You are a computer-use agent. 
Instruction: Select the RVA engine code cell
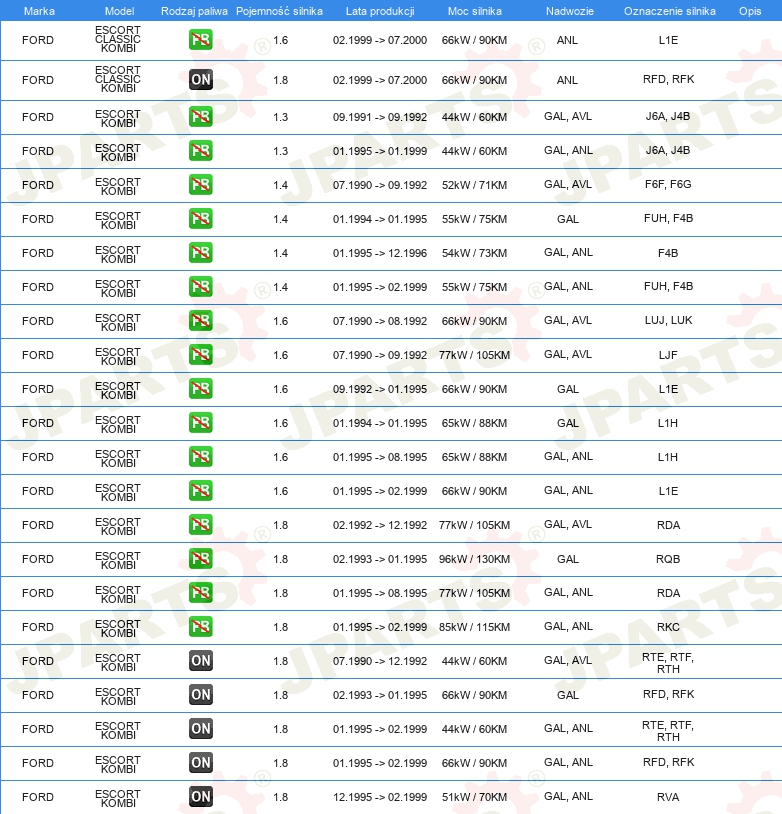click(x=668, y=797)
